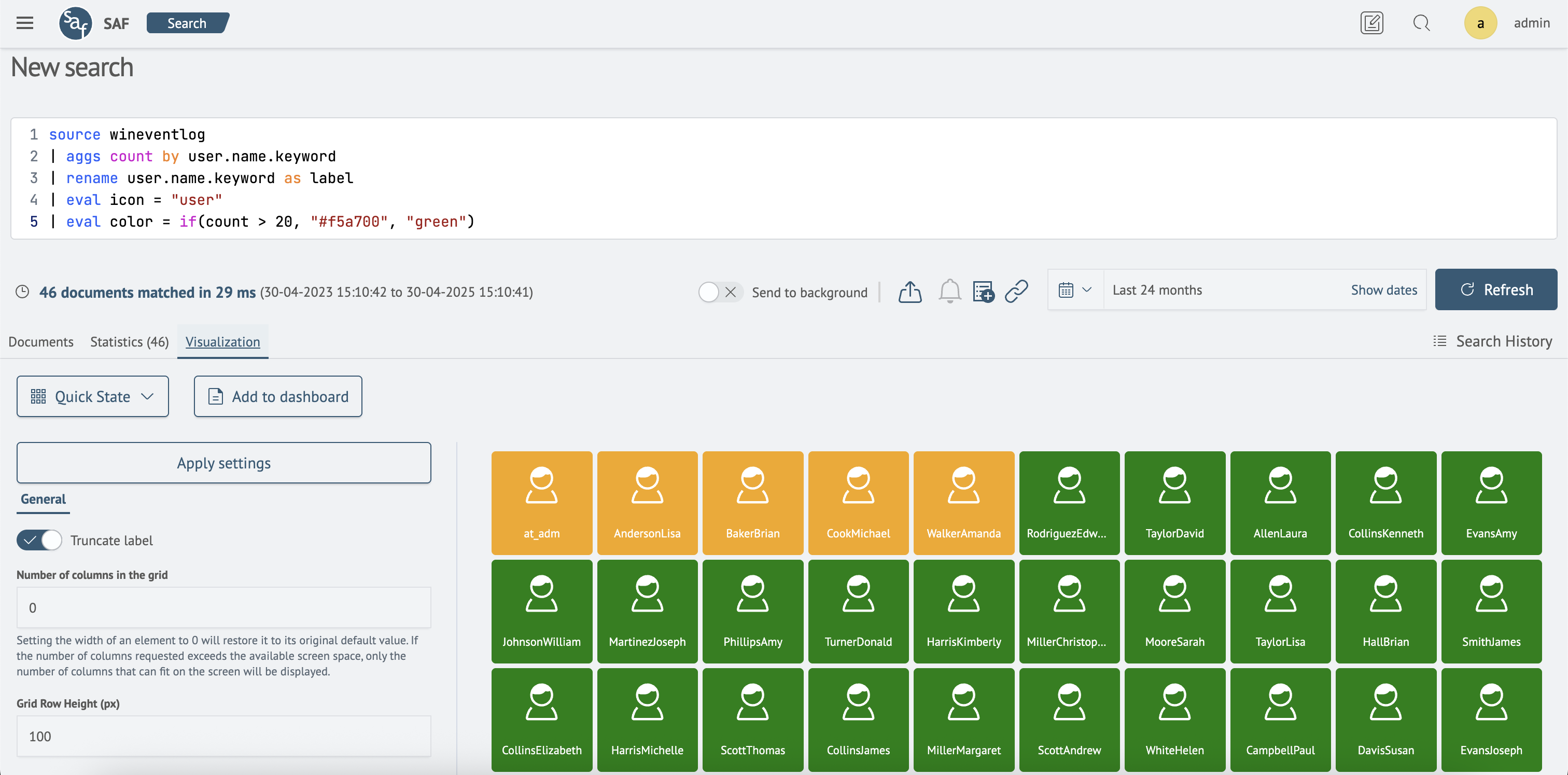Select the HarrisKimberly user tile
This screenshot has width=1568, height=775.
(963, 611)
